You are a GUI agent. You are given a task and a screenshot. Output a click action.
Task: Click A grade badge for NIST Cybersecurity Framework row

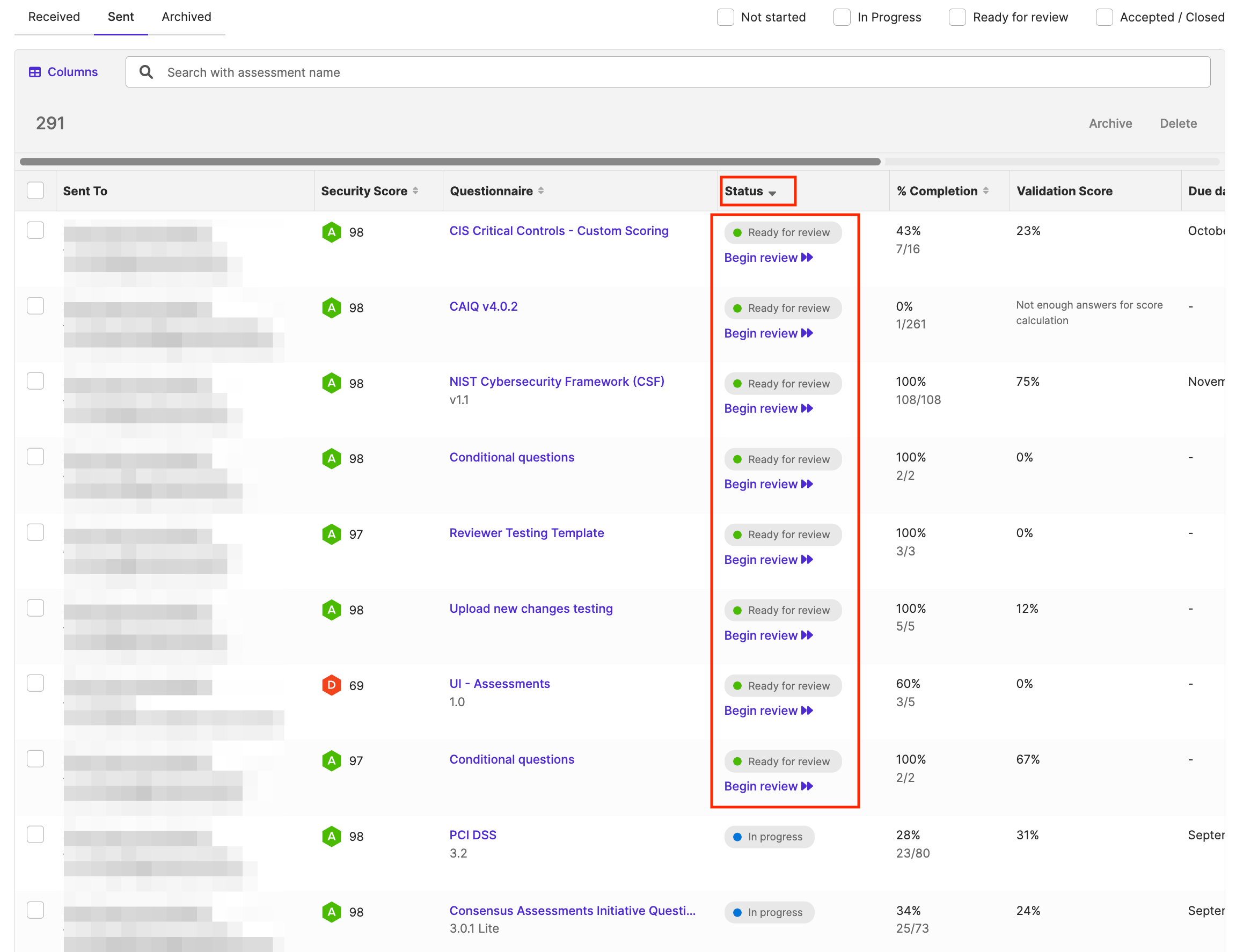[332, 383]
